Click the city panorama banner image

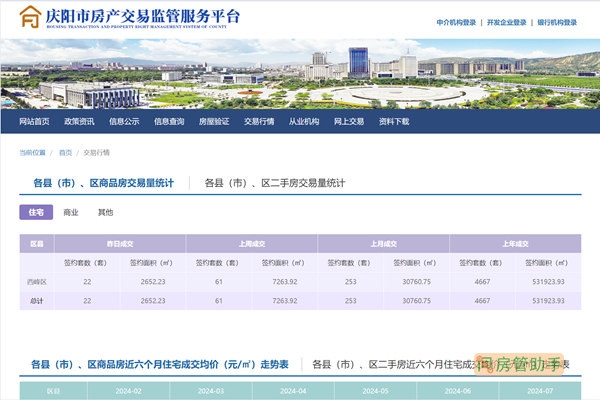tap(300, 74)
